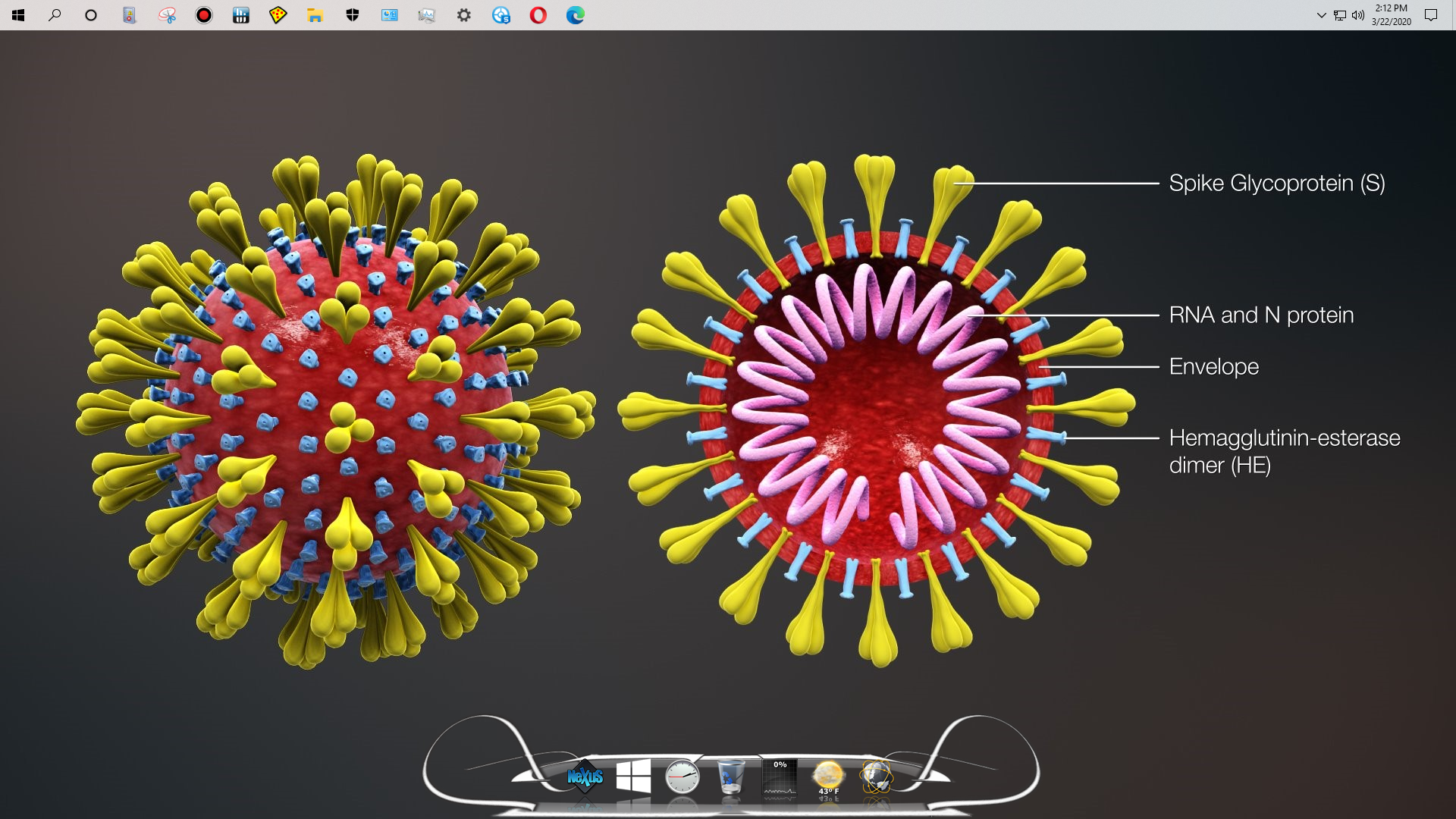Click the taskbar search magnifier
Screen dimensions: 1456x819
(x=55, y=15)
